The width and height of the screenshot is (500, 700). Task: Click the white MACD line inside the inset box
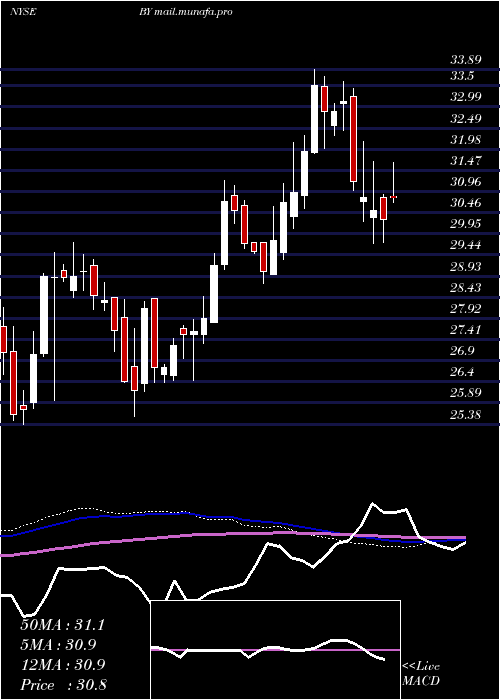[268, 650]
